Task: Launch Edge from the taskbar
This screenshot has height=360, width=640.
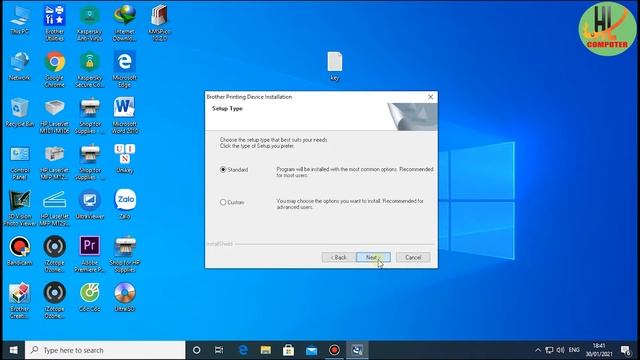Action: [243, 350]
